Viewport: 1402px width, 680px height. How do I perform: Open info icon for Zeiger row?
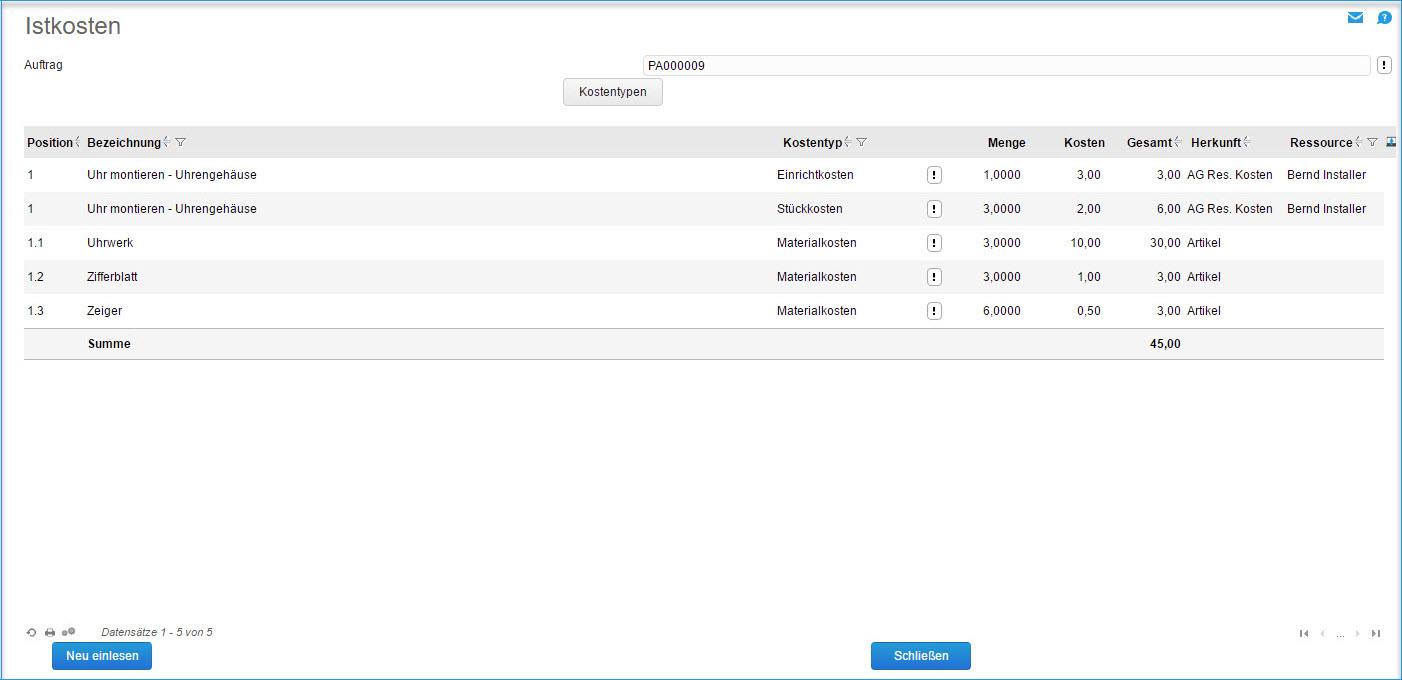(x=934, y=311)
